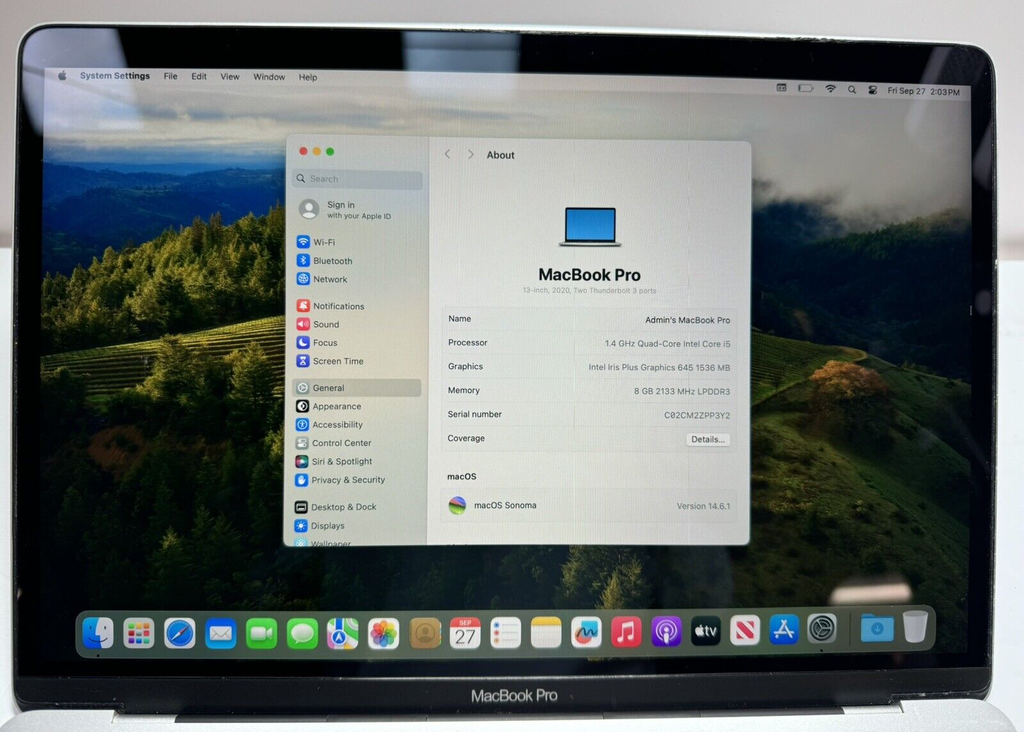Open the Window menu
This screenshot has height=732, width=1024.
(269, 77)
